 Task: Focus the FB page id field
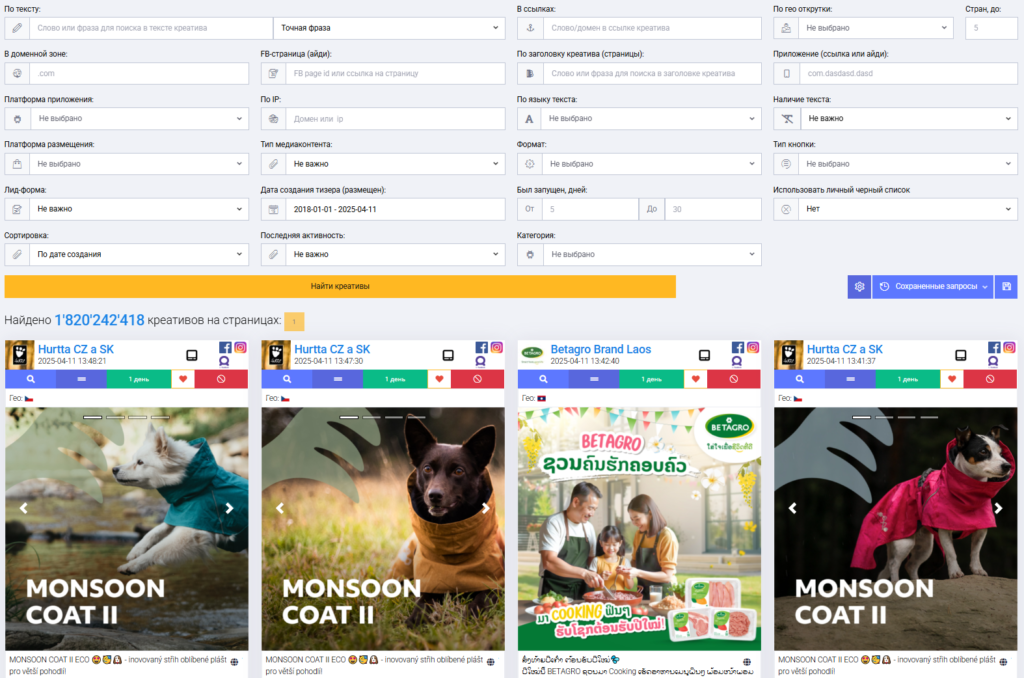[x=395, y=73]
